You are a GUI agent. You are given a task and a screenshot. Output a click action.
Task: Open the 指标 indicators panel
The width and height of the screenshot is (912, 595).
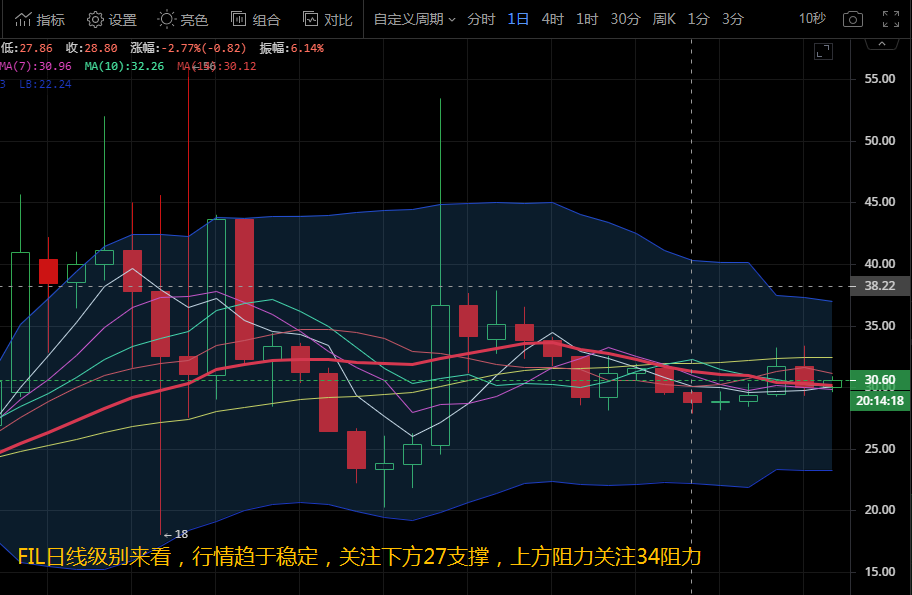41,19
